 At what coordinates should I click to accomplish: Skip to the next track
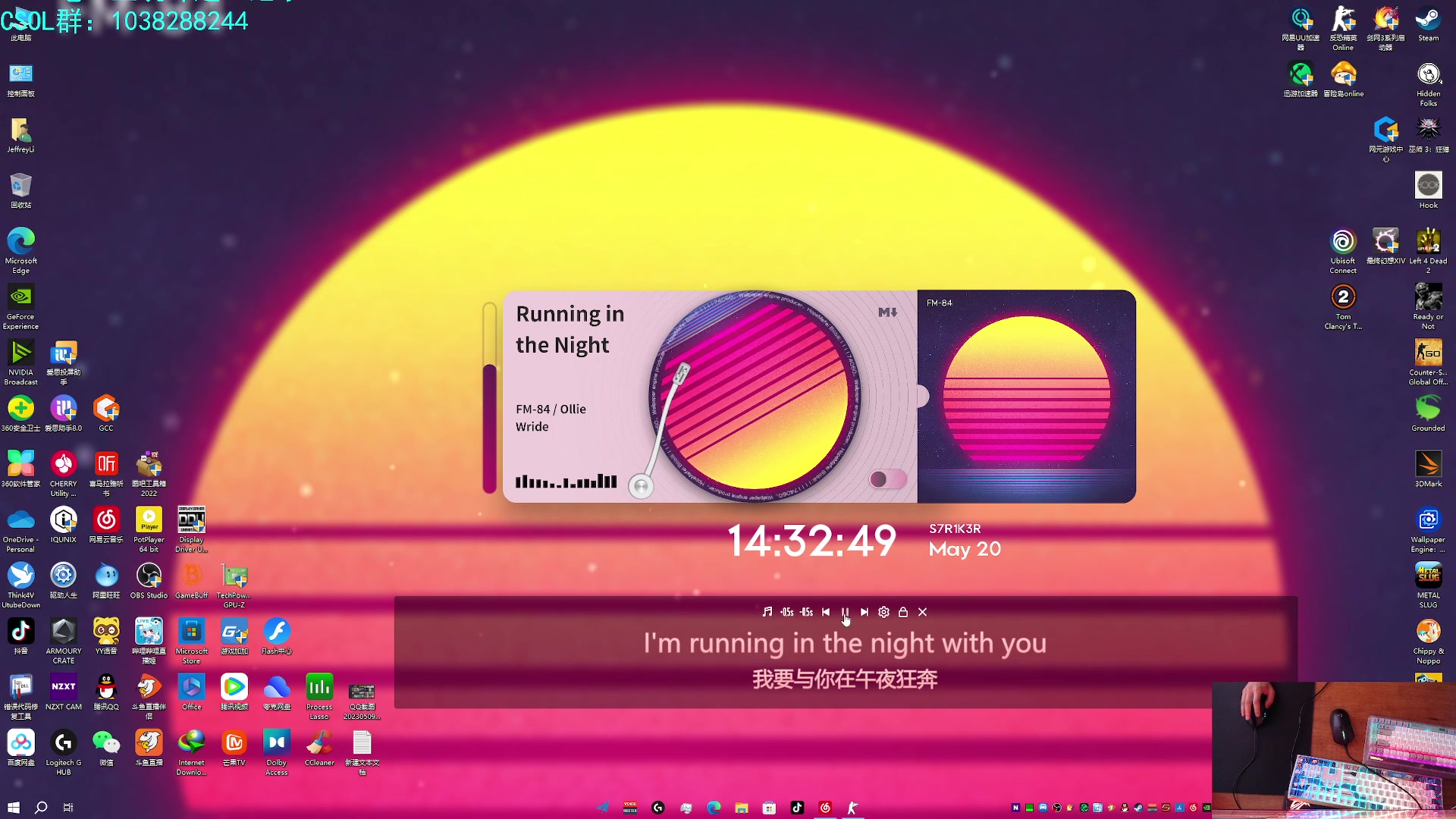click(x=864, y=612)
